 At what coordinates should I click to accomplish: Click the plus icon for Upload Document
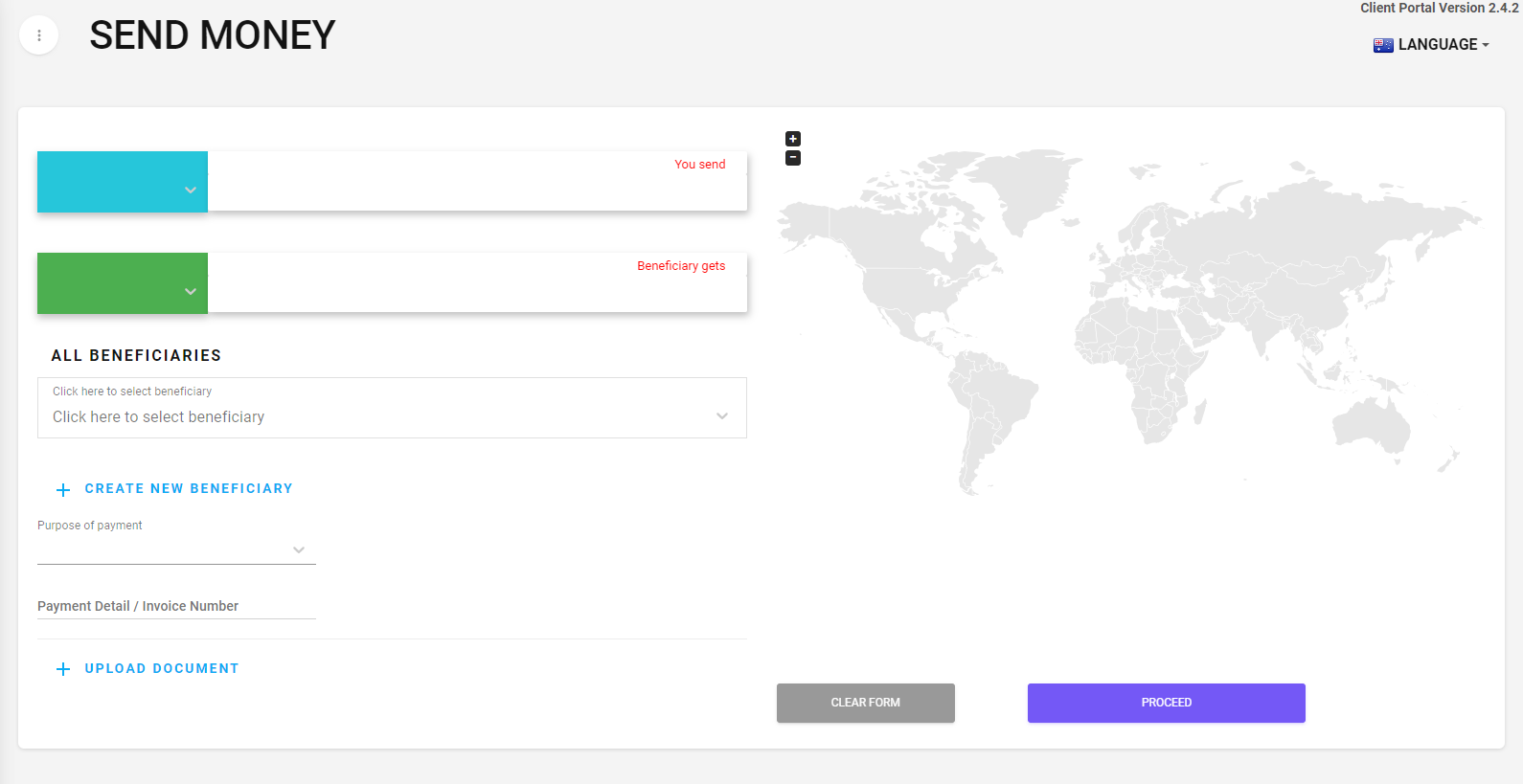click(x=63, y=669)
